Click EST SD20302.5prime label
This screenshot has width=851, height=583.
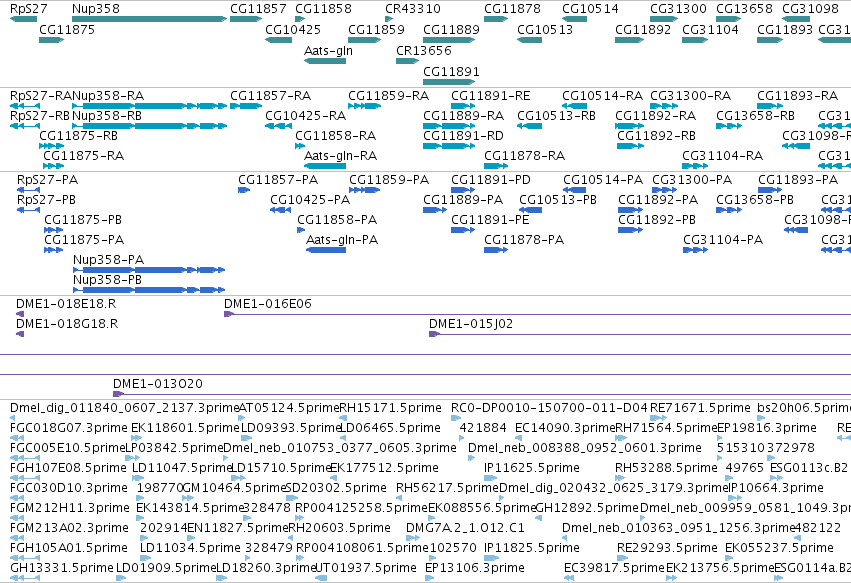(336, 488)
